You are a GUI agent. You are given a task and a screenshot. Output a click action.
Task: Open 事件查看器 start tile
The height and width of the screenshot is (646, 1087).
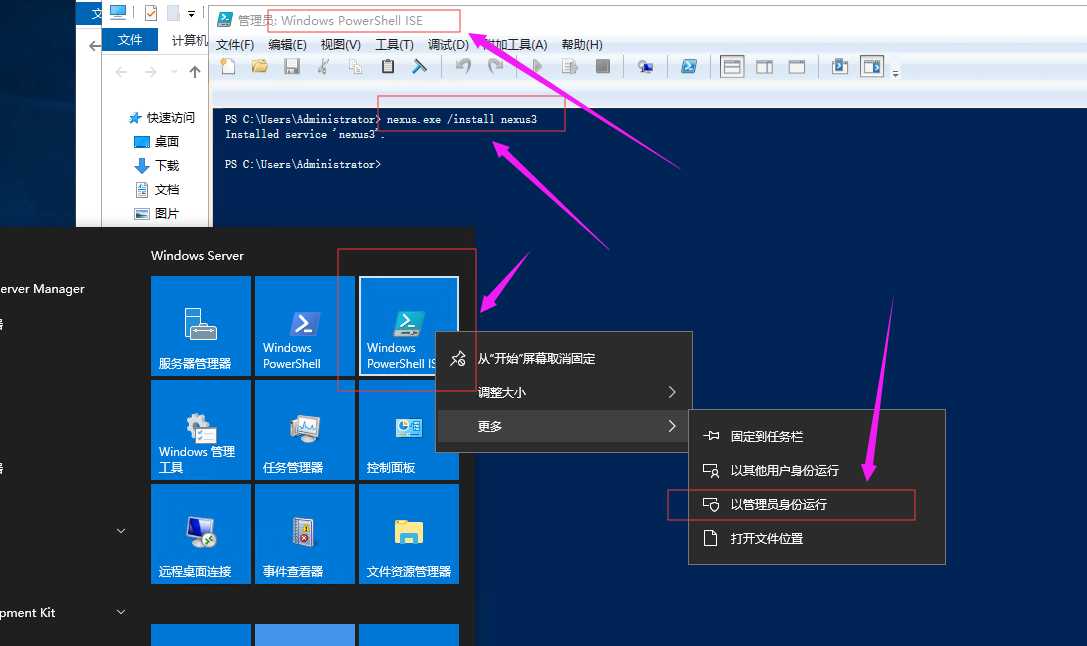coord(305,534)
